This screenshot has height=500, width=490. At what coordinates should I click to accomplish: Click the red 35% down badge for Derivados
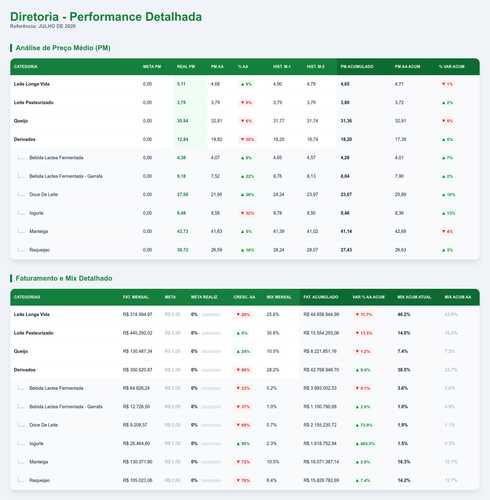[x=247, y=140]
